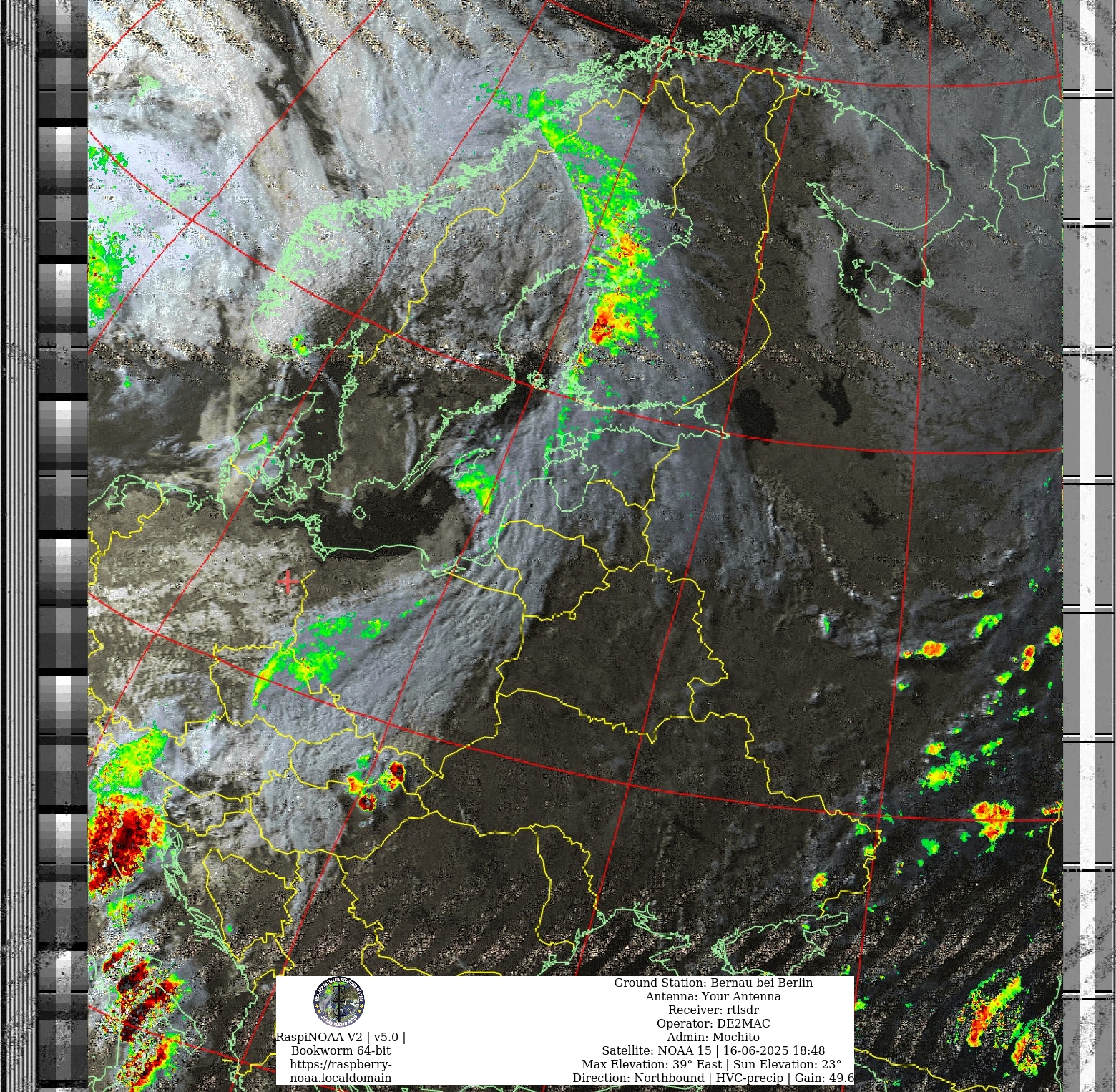
Task: Select the 'Direction: Northbound' line
Action: [713, 1078]
